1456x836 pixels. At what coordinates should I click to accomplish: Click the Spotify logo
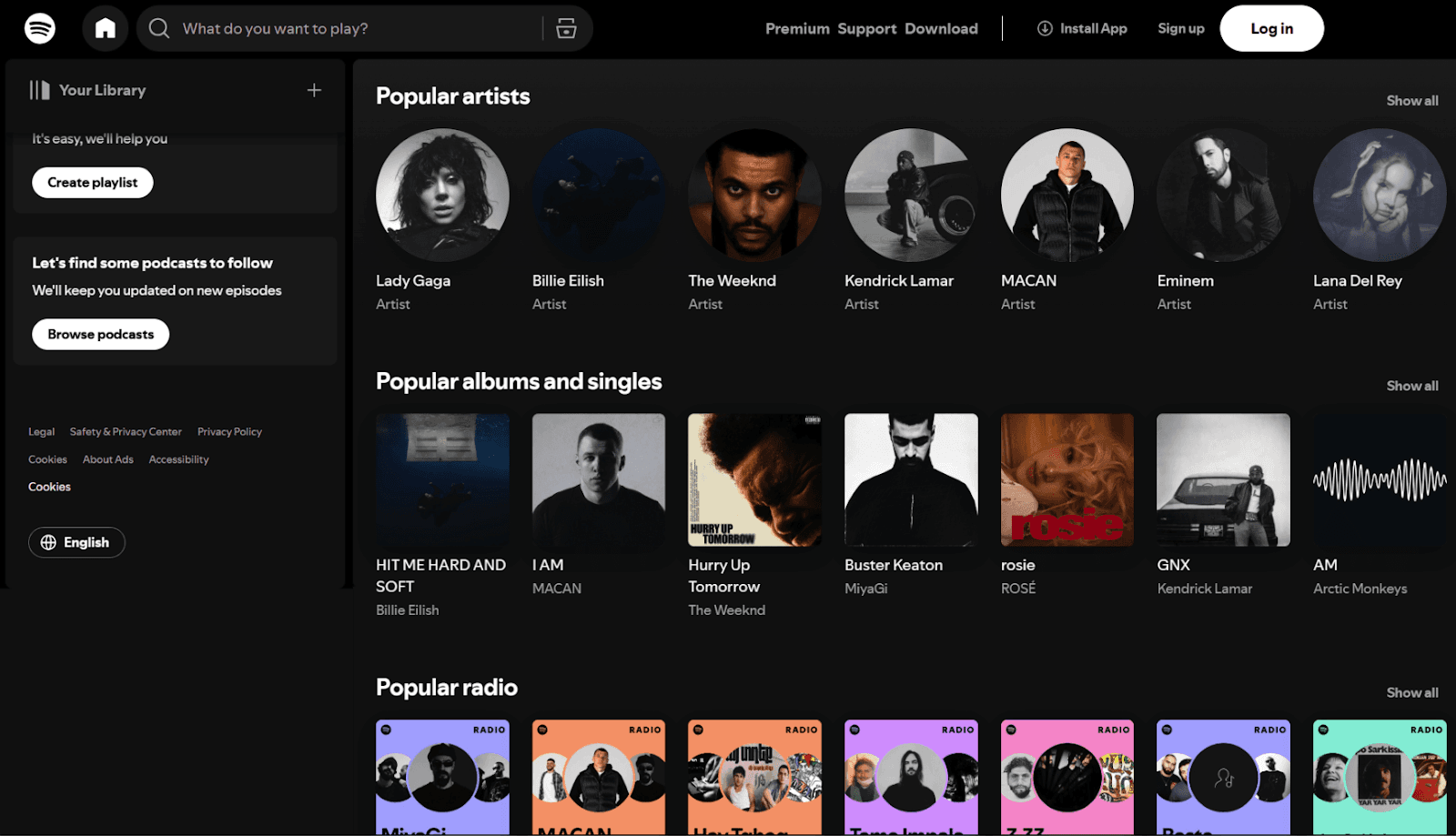[x=40, y=28]
